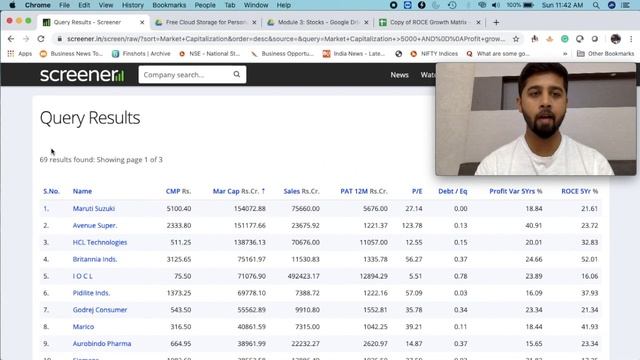Click the browser forward arrow

pos(26,39)
